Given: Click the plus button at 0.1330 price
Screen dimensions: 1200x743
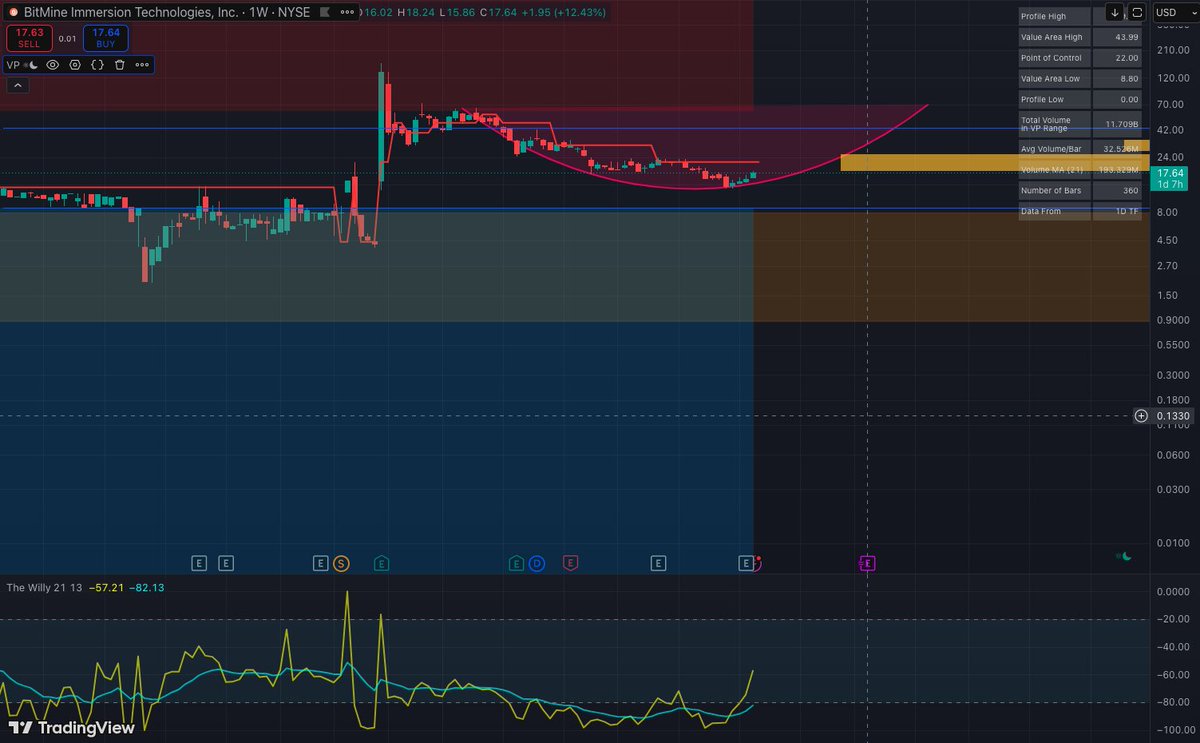Looking at the screenshot, I should tap(1141, 416).
